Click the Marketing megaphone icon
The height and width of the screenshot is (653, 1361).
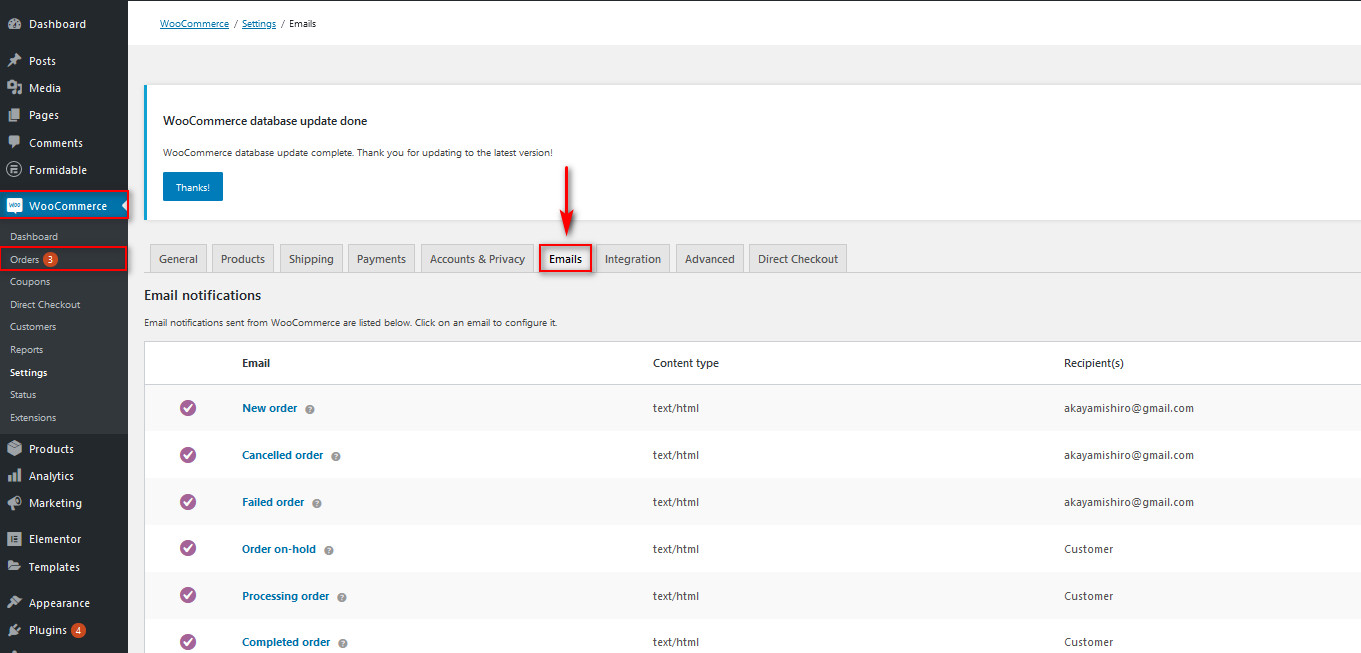point(14,503)
